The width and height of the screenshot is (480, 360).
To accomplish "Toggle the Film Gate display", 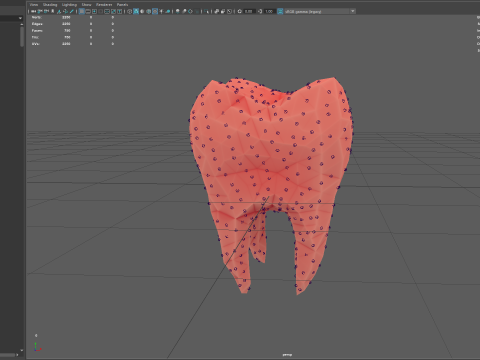I will pos(88,11).
